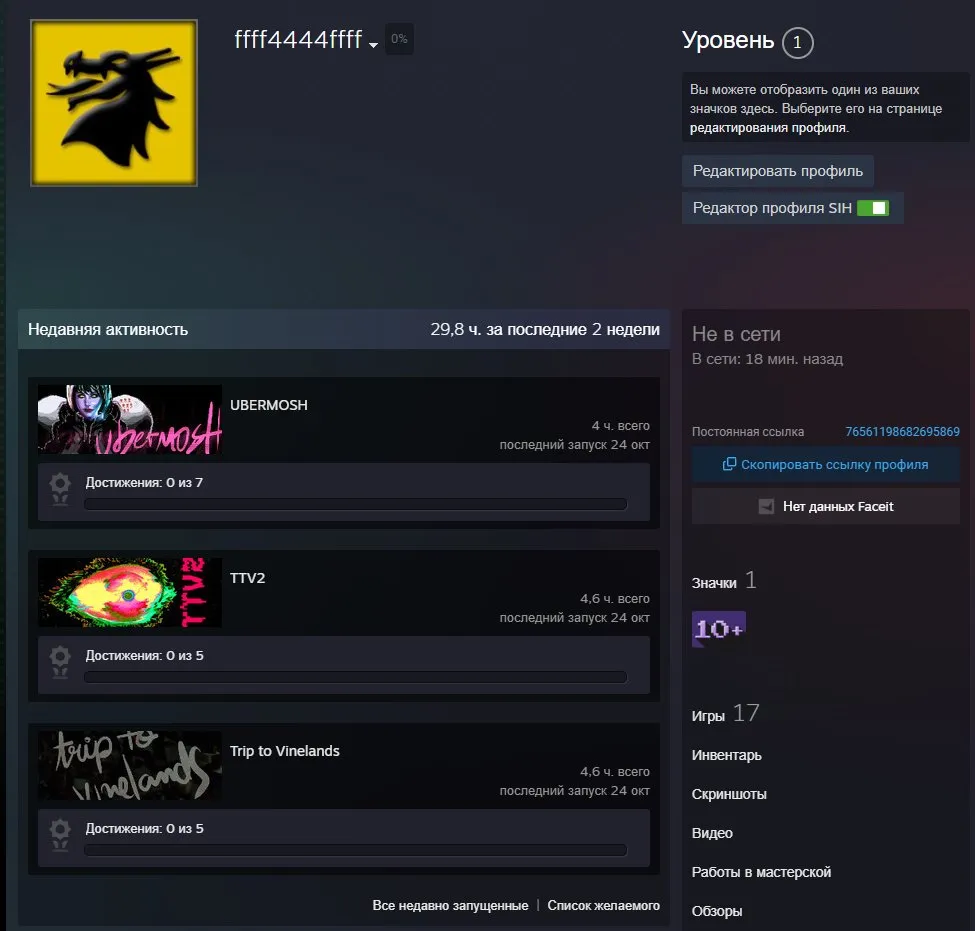Open the Инвентарь section
Viewport: 975px width, 931px height.
coord(726,755)
